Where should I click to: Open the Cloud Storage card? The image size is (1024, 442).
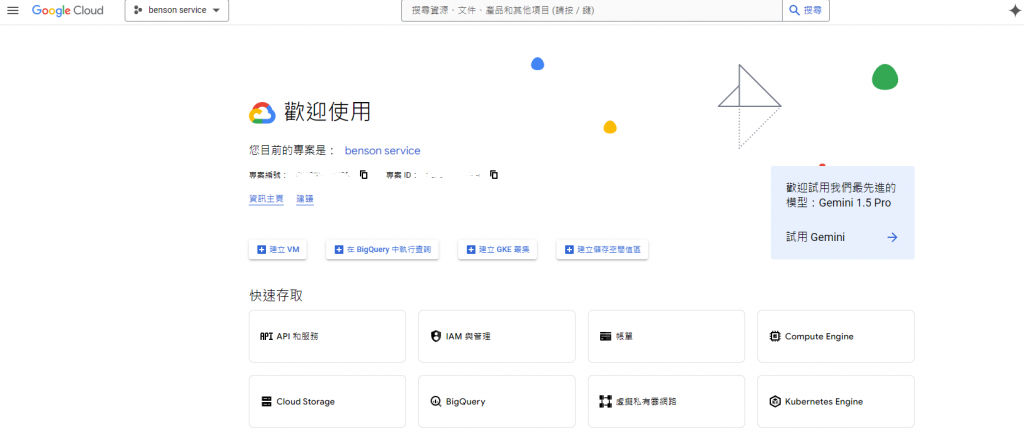pos(327,402)
